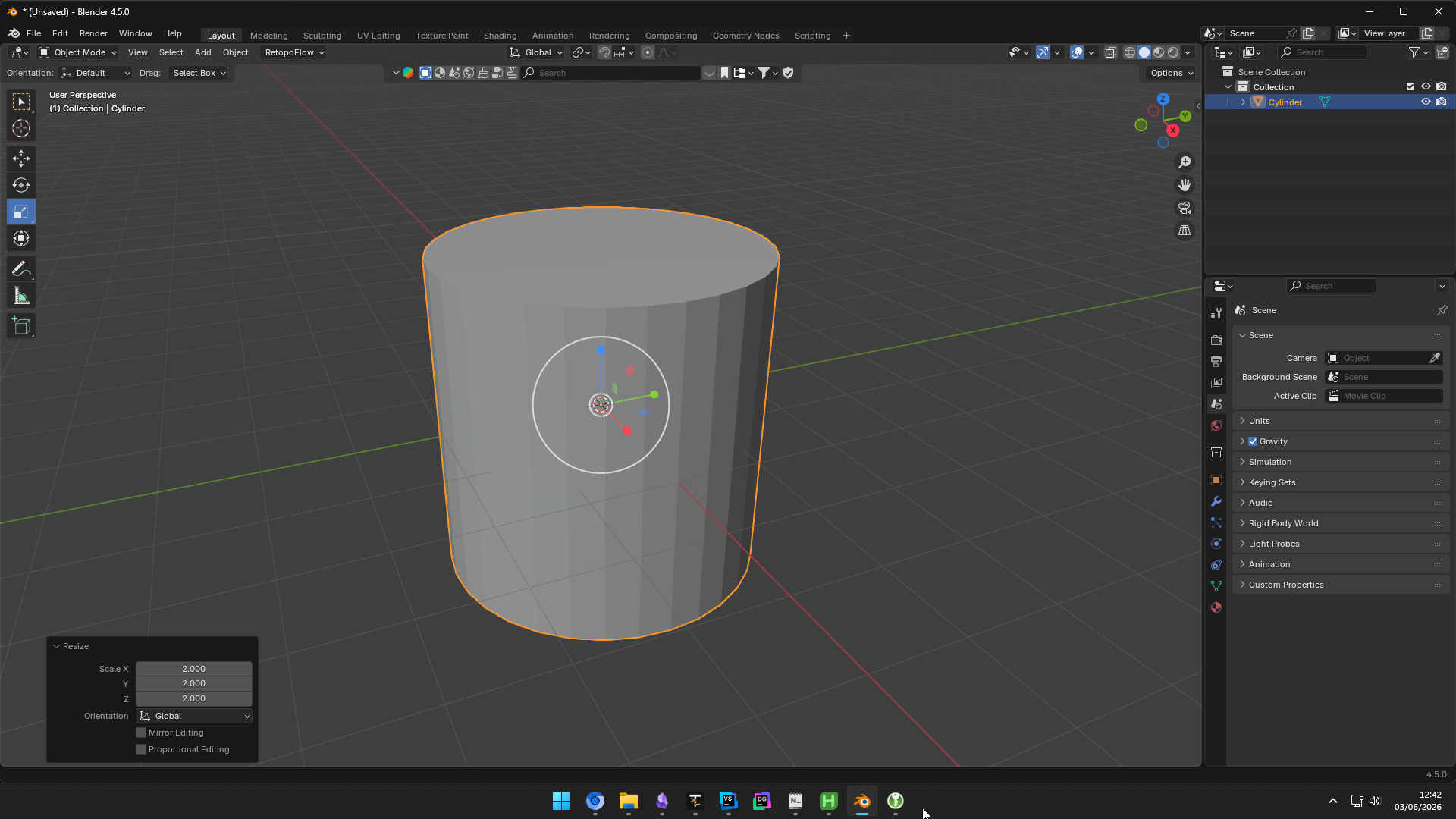This screenshot has height=819, width=1456.
Task: Open the Modifiers wrench properties tab
Action: click(1216, 501)
